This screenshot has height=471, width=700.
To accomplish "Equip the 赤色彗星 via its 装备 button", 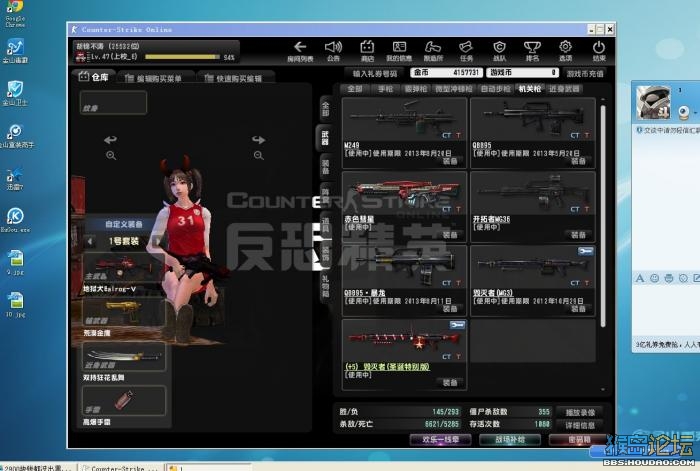I will coord(450,234).
